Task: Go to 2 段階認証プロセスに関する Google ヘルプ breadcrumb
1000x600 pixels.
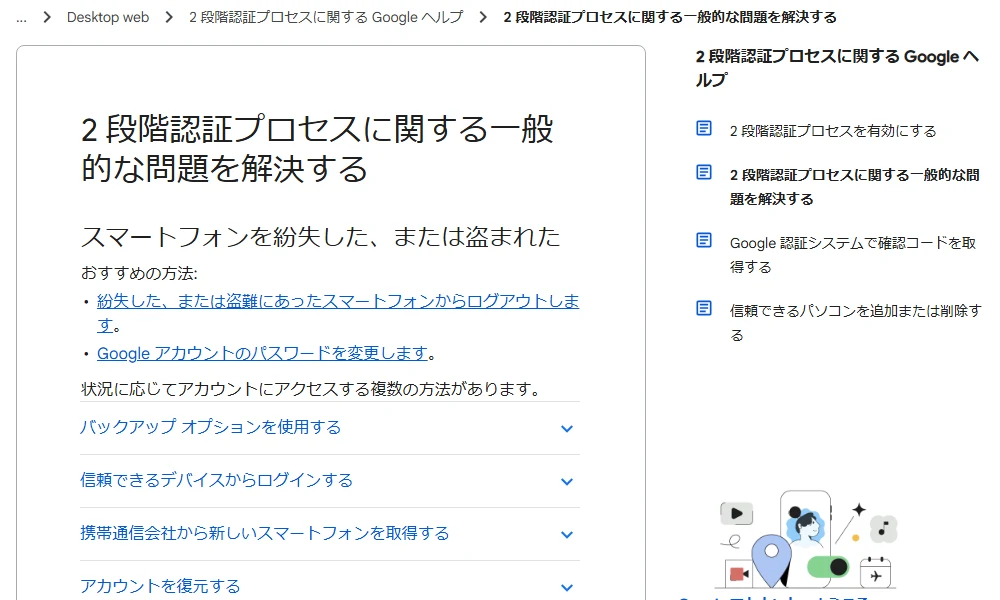Action: coord(326,17)
